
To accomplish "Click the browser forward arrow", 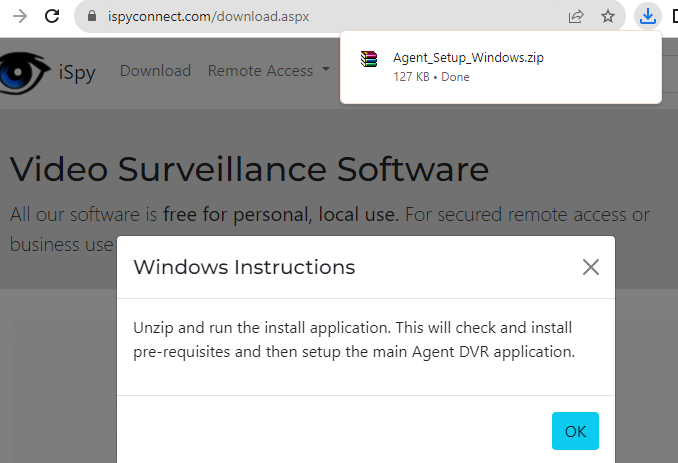I will (x=20, y=16).
